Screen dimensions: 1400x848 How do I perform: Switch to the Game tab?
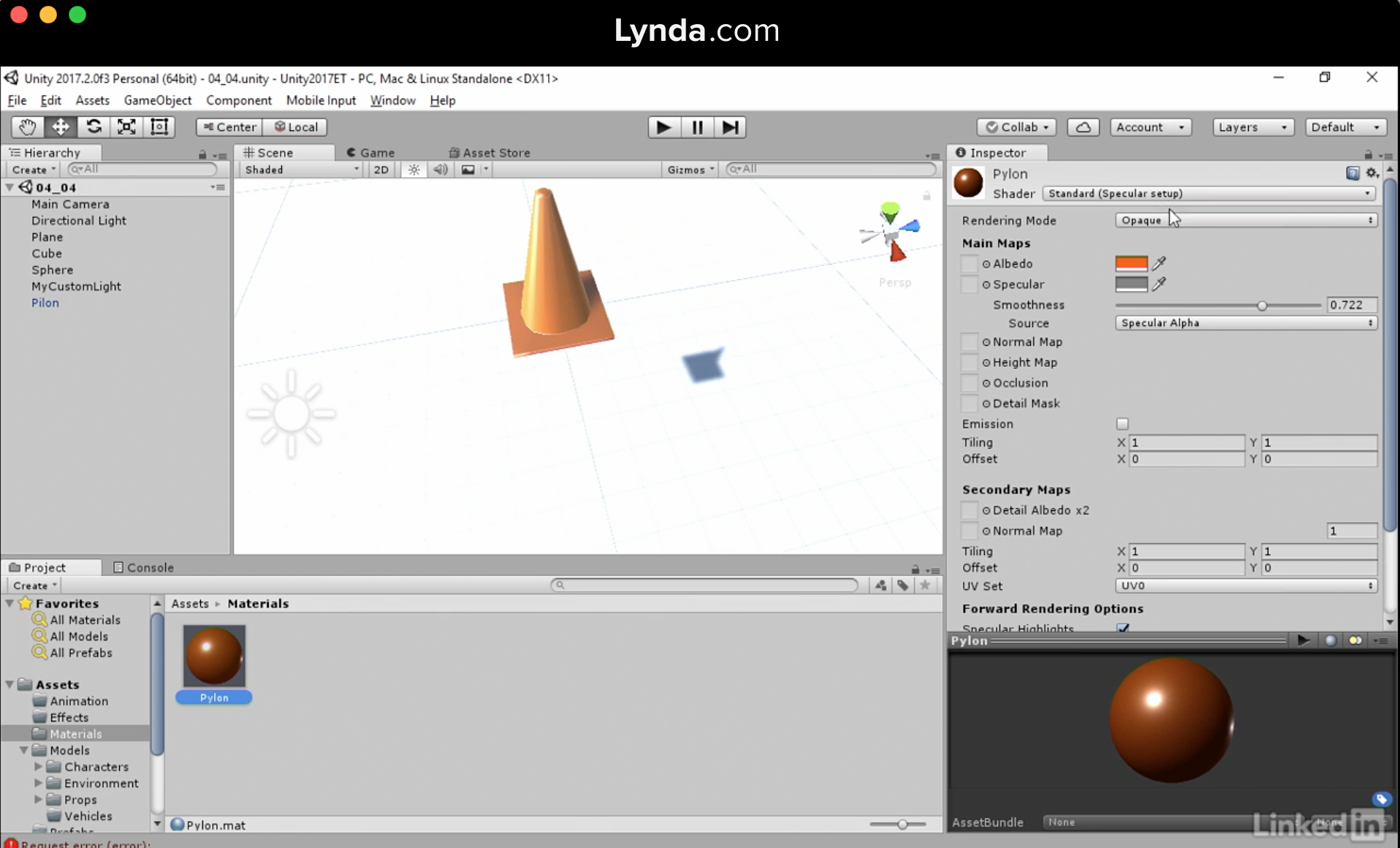click(x=370, y=153)
